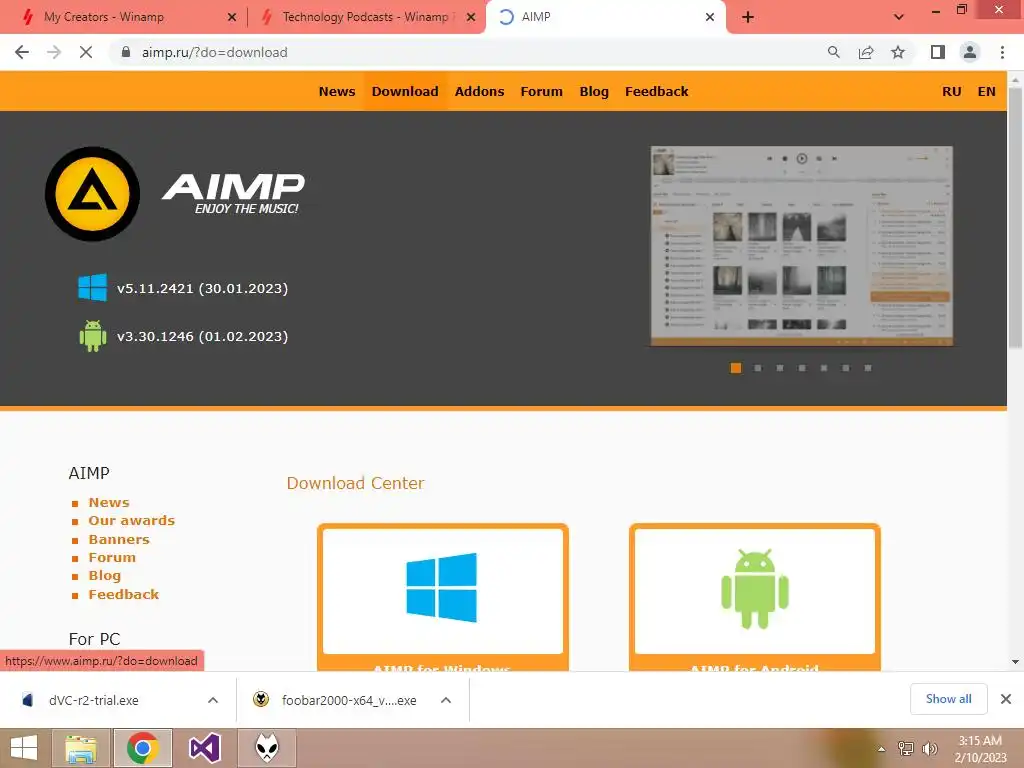Click the round AIMP logo

(92, 194)
